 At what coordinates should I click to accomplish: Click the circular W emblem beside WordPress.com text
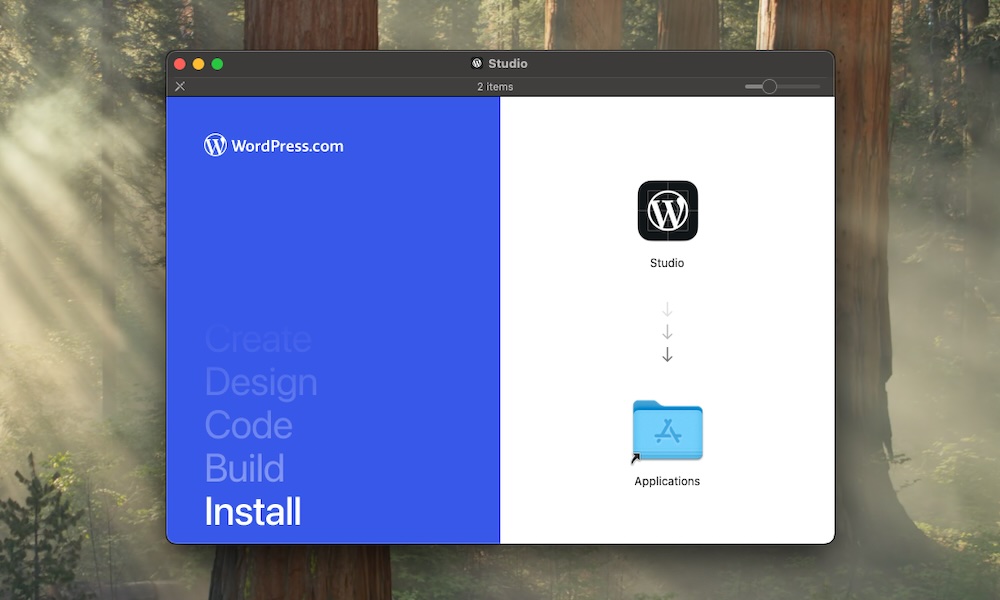215,145
